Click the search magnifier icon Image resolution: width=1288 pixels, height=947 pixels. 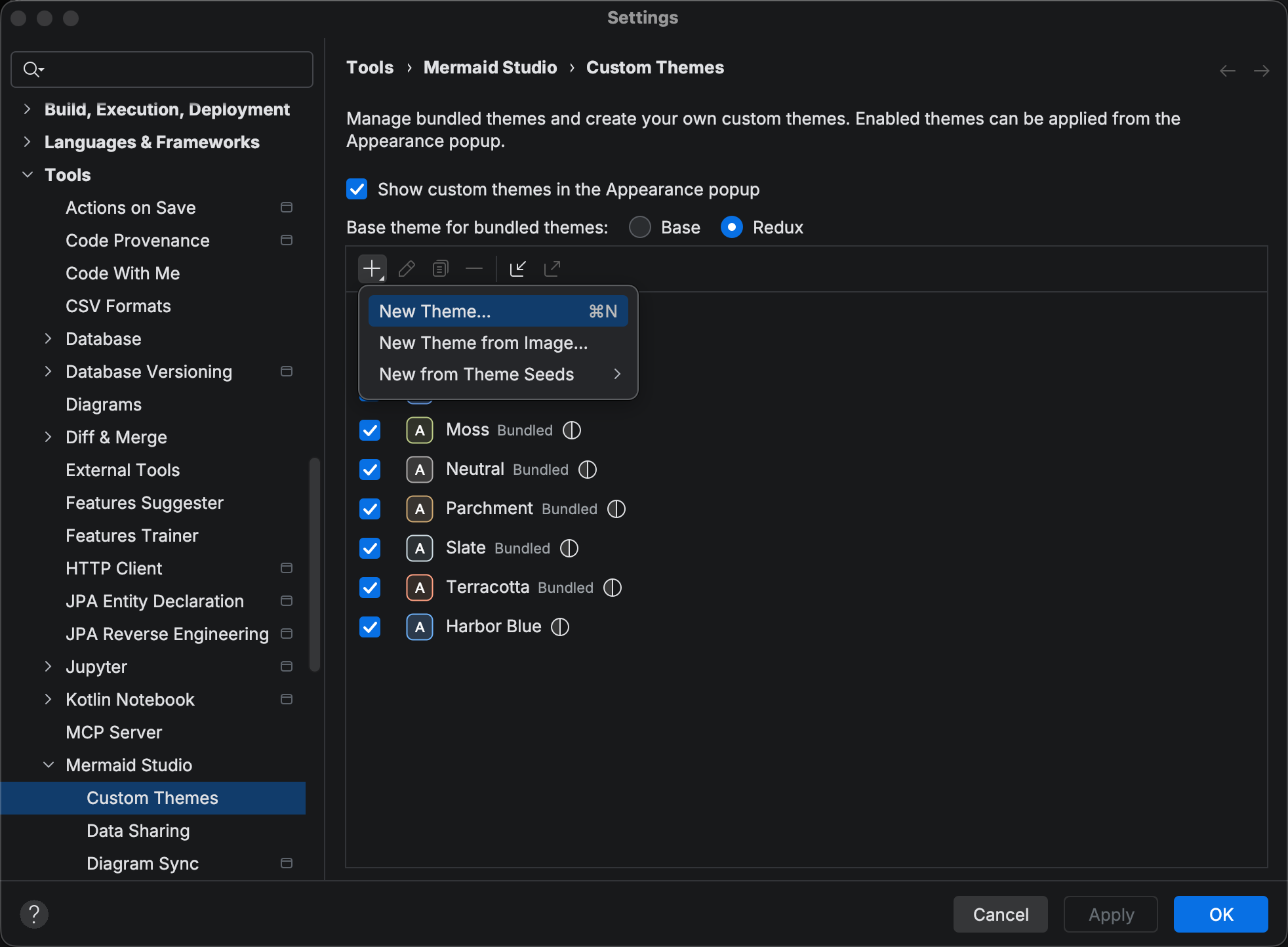33,69
